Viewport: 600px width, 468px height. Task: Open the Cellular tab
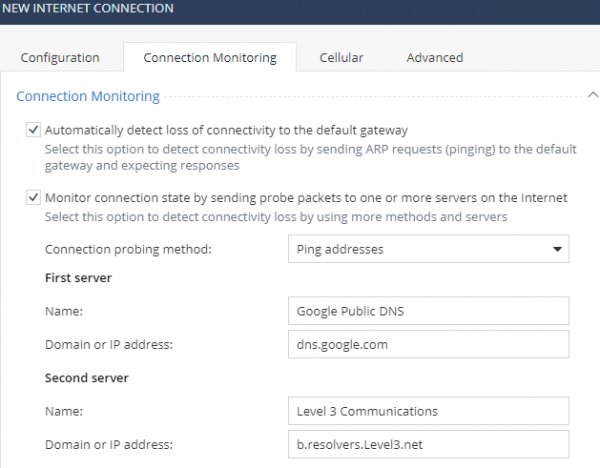(341, 58)
